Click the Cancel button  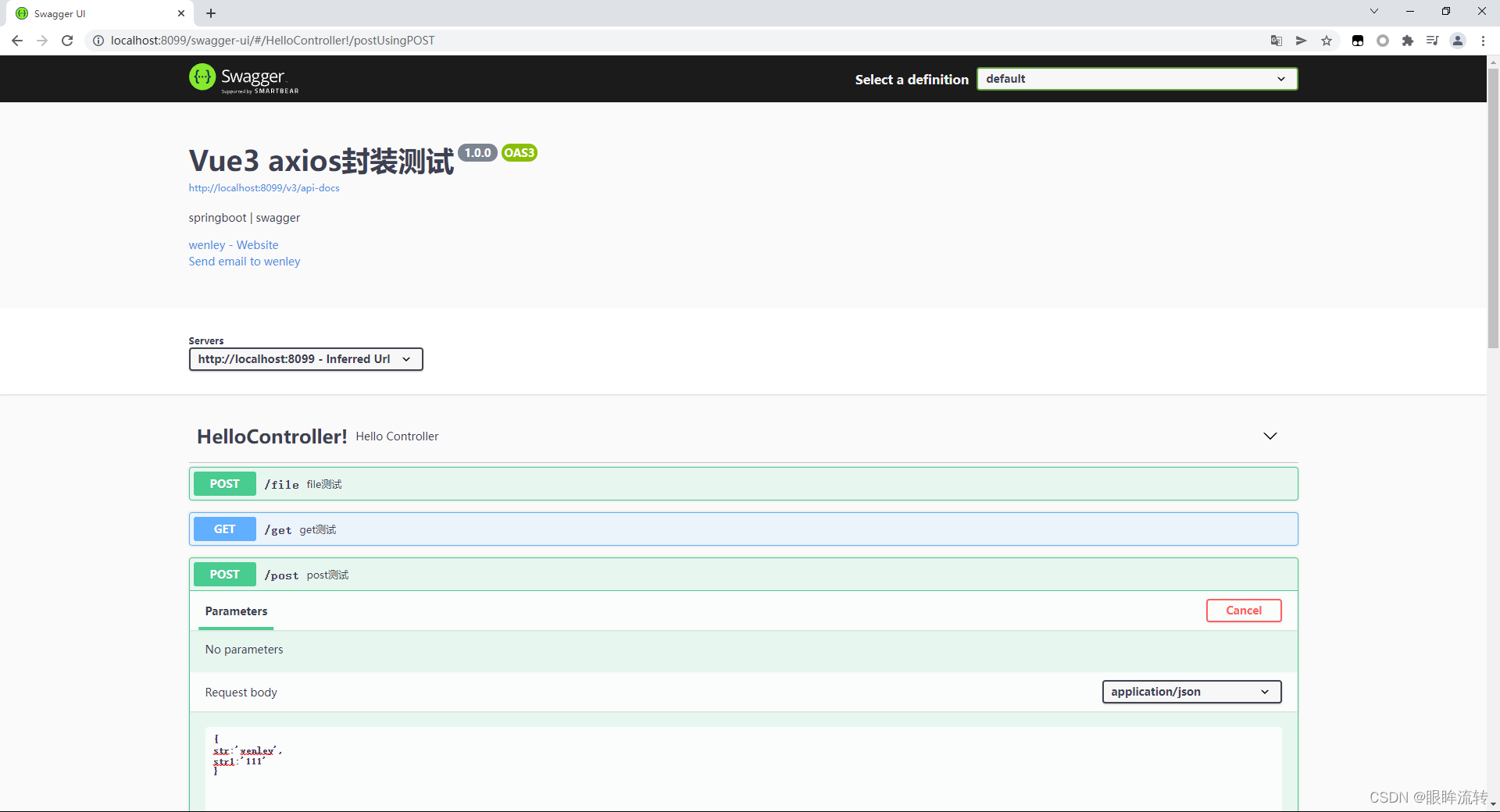click(1244, 611)
